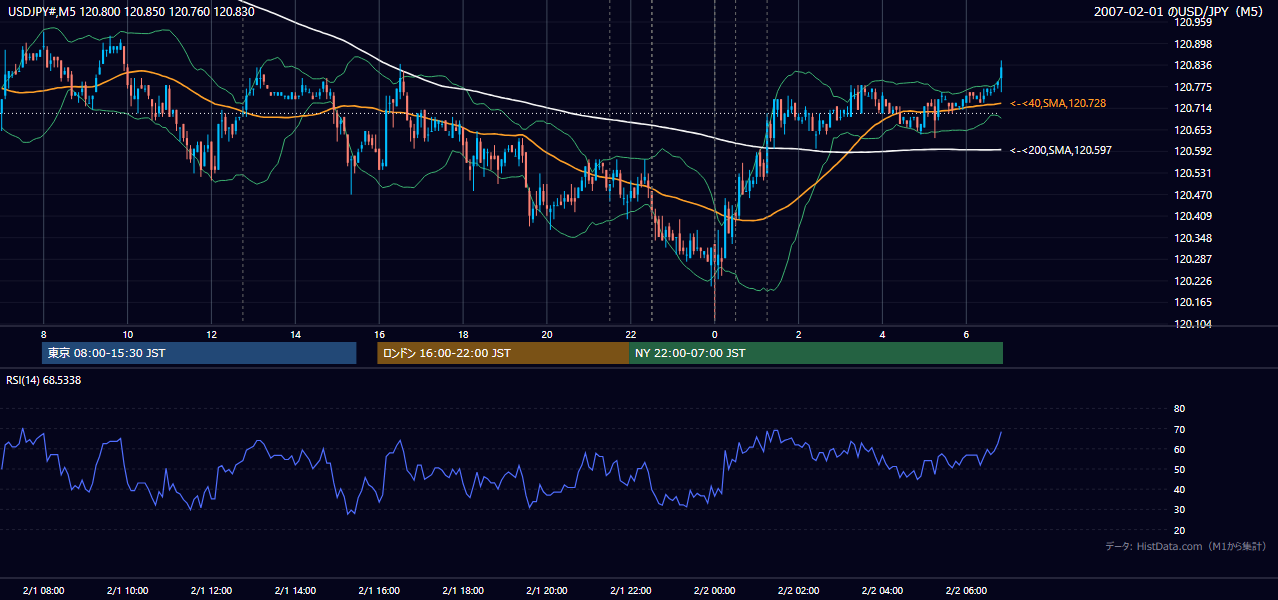
Task: Select the 東京 08:00-15:30 JST session bar
Action: click(199, 353)
